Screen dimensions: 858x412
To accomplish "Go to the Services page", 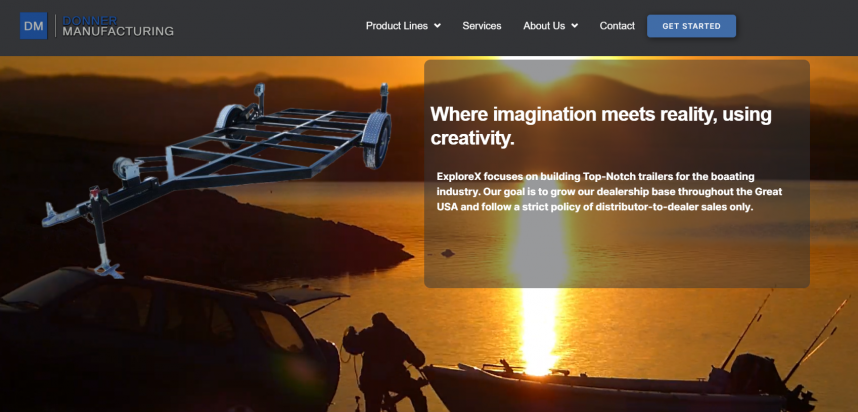I will (x=482, y=26).
